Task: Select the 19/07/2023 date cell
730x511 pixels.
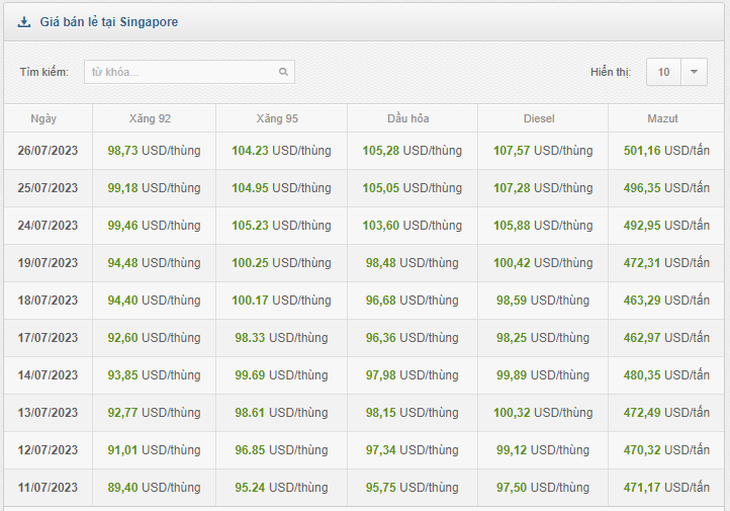Action: pyautogui.click(x=48, y=263)
